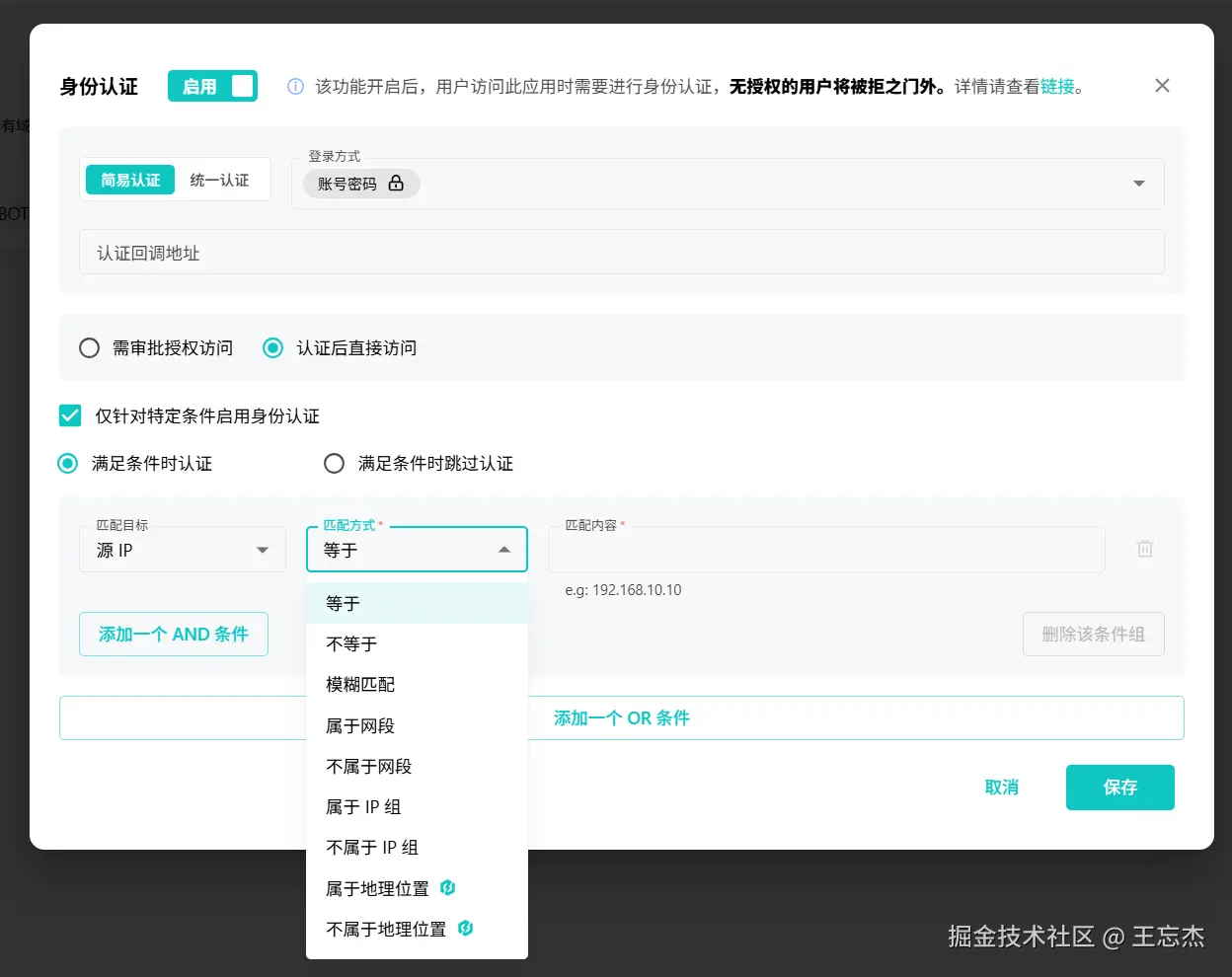Screen dimensions: 1232x977
Task: Click the 匹配内容 input field
Action: click(x=826, y=550)
